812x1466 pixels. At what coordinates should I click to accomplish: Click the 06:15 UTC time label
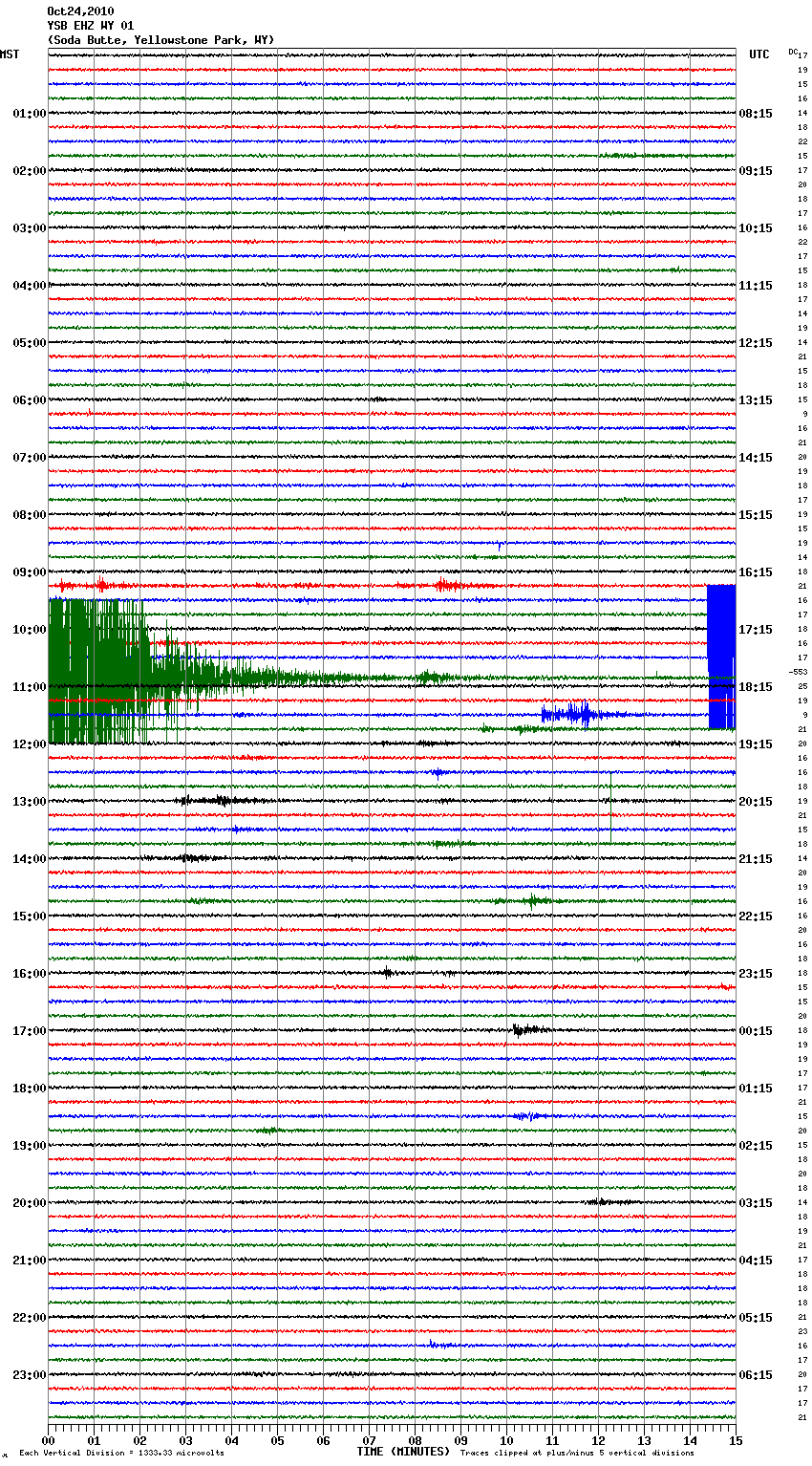[756, 1375]
